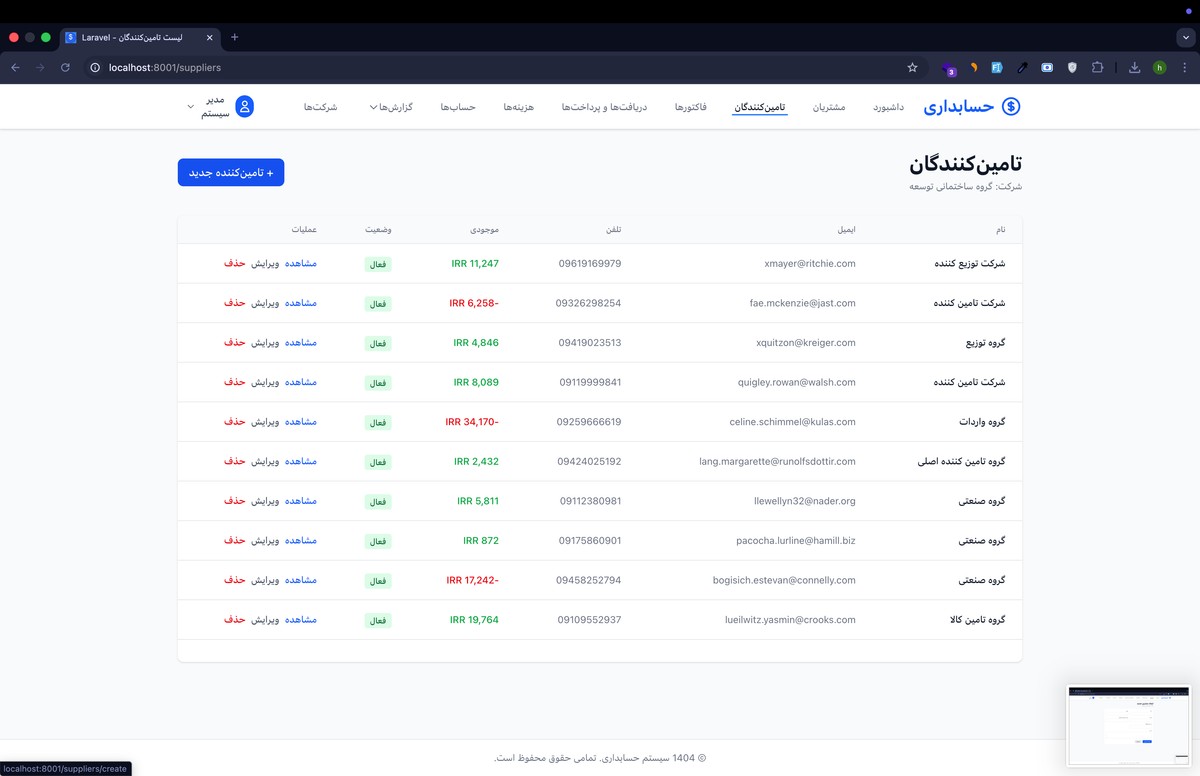
Task: Open the user avatar icon in the navbar
Action: click(243, 106)
